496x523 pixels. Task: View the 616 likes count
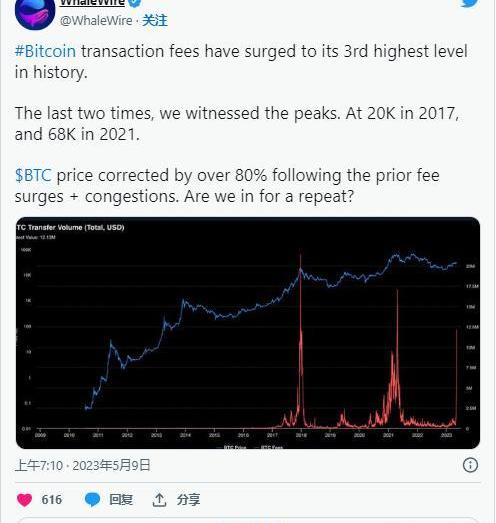[x=52, y=500]
